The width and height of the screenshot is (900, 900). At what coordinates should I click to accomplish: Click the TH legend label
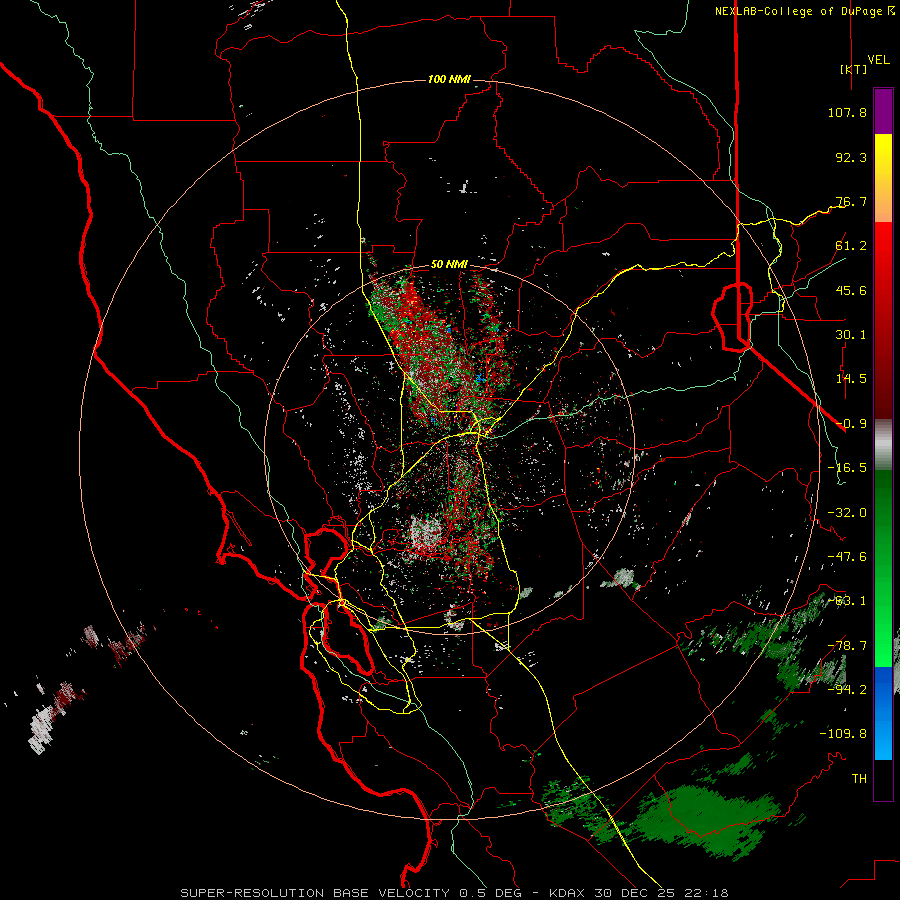click(x=859, y=779)
